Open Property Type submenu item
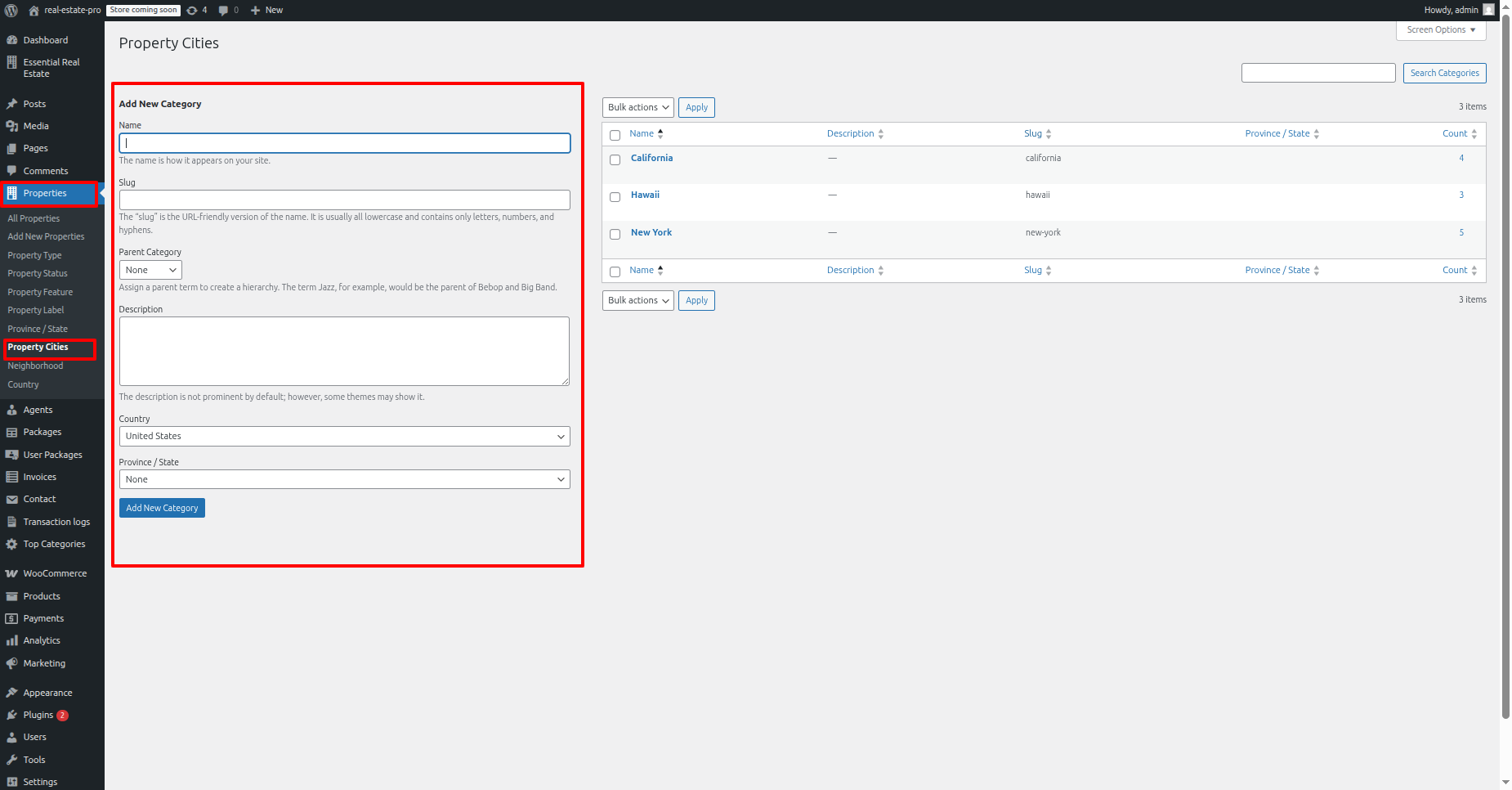This screenshot has height=790, width=1512. (x=34, y=255)
